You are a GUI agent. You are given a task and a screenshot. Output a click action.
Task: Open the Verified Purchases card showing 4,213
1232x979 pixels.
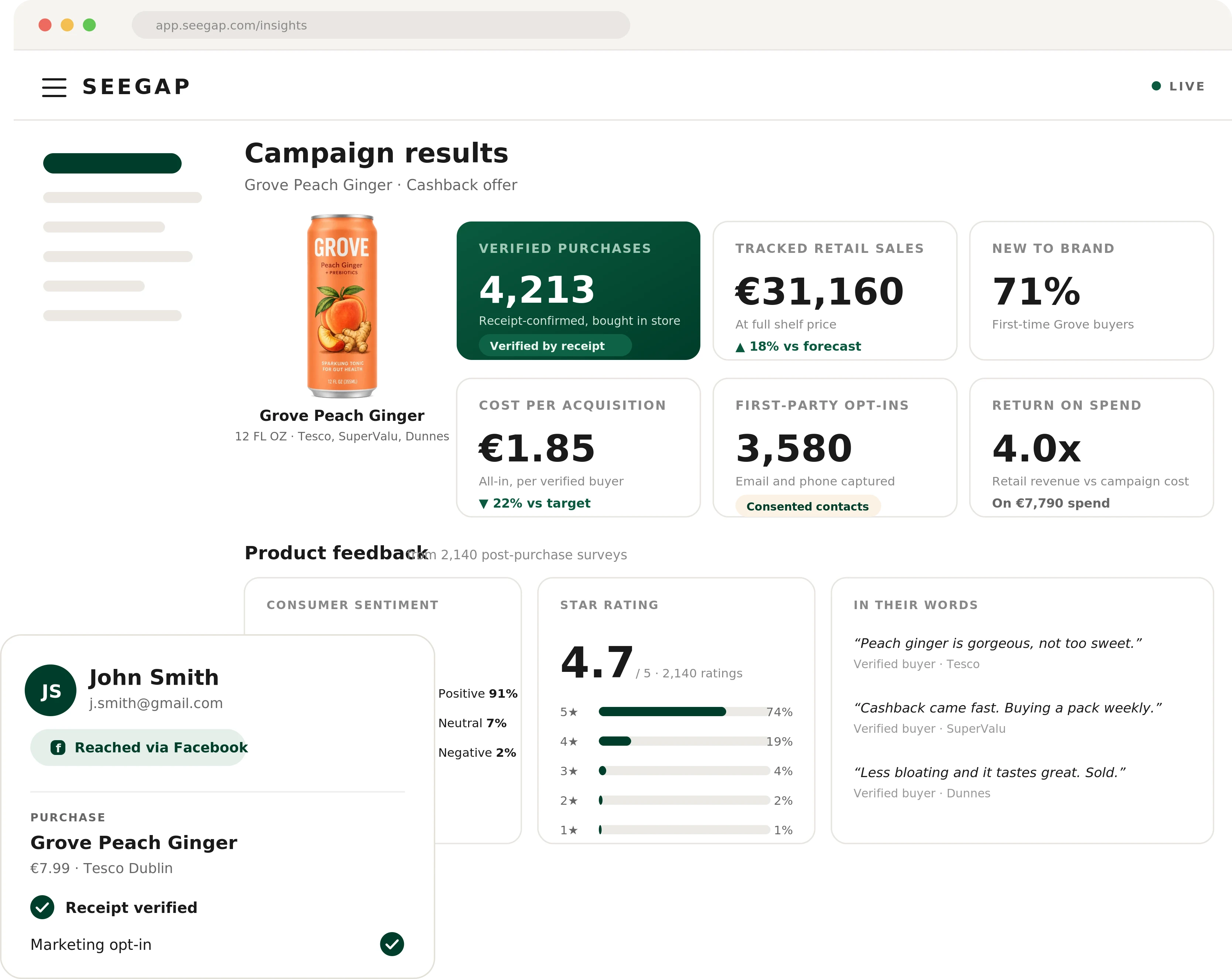tap(578, 291)
